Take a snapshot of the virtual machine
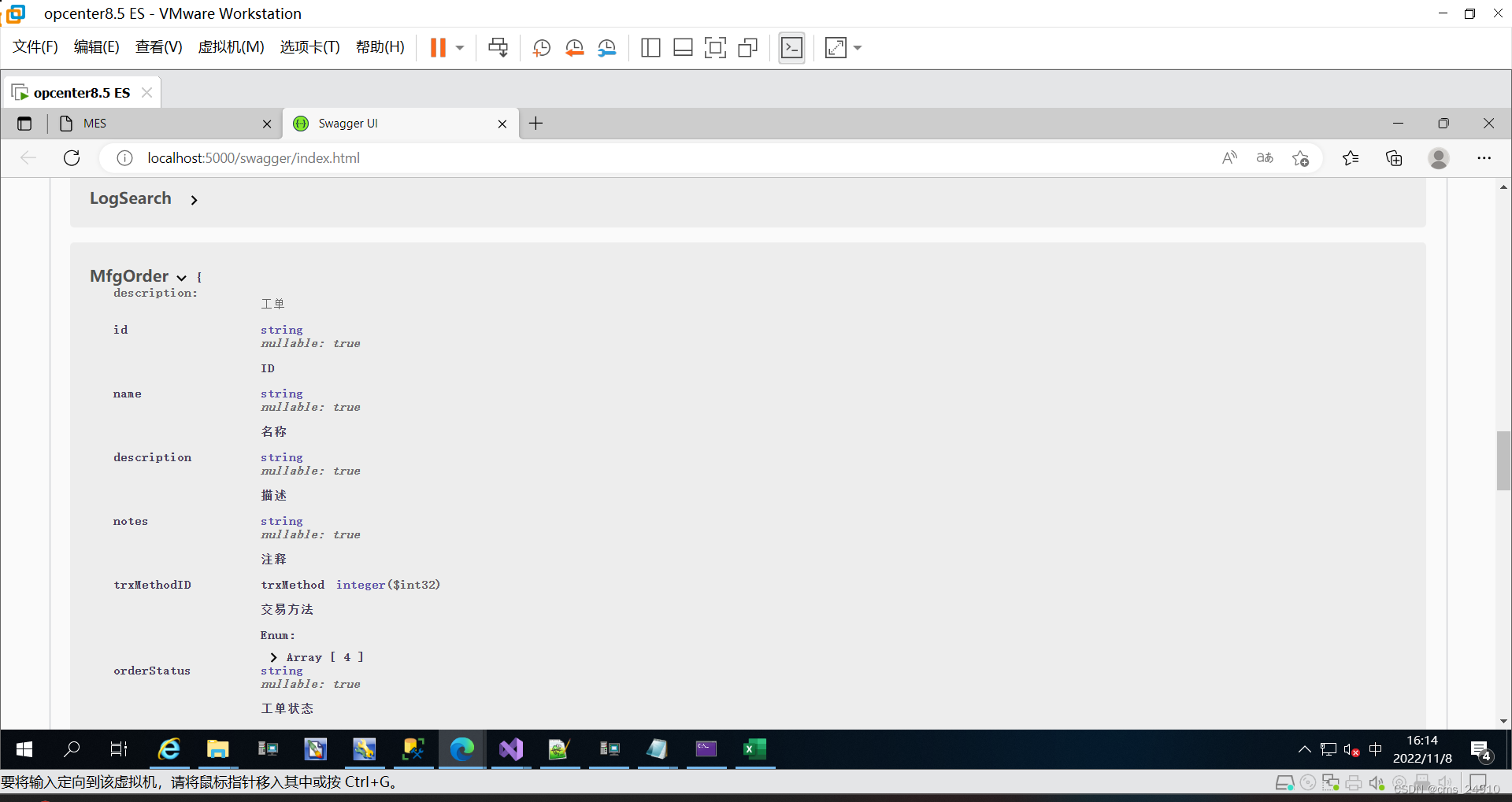The height and width of the screenshot is (802, 1512). pyautogui.click(x=541, y=47)
